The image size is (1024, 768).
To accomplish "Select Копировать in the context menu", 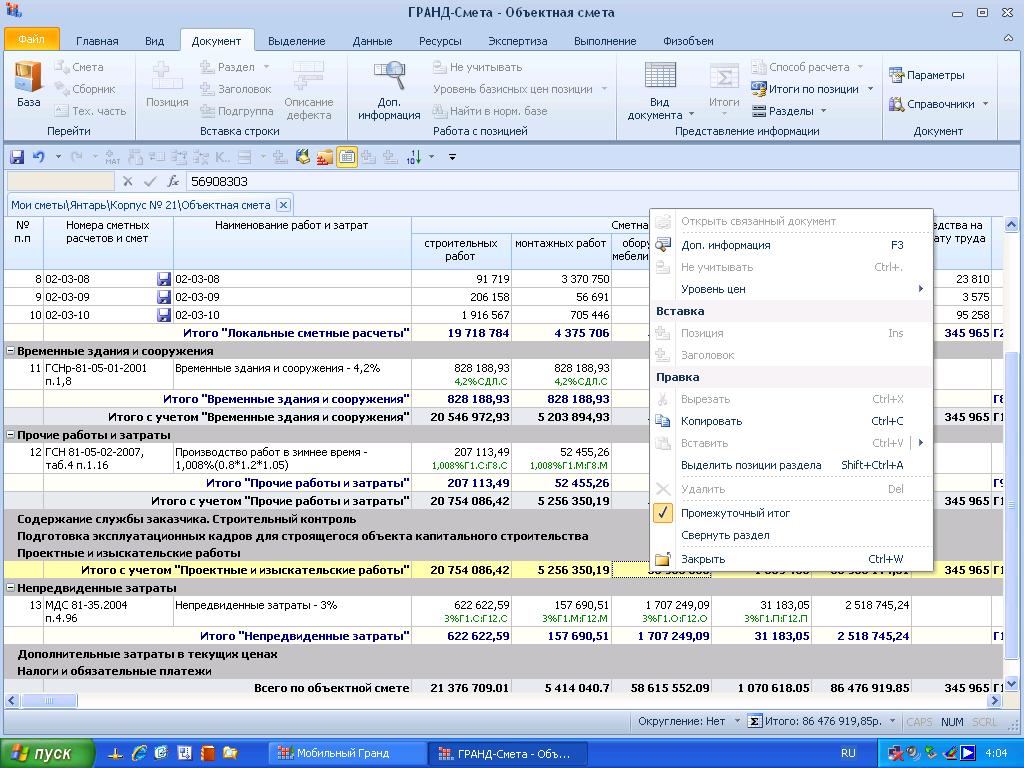I will pos(711,421).
